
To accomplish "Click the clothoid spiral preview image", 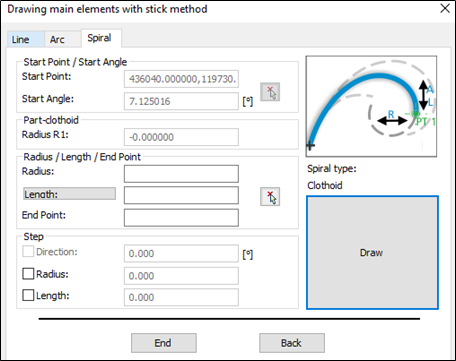I will click(x=371, y=106).
